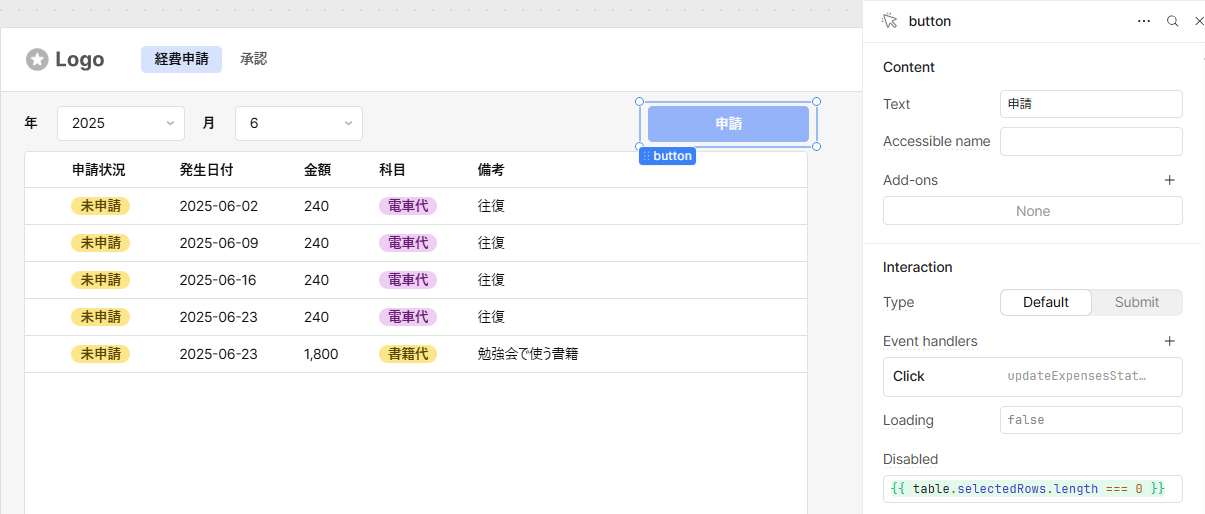Open the 月 6 dropdown
Image resolution: width=1205 pixels, height=514 pixels.
(299, 123)
